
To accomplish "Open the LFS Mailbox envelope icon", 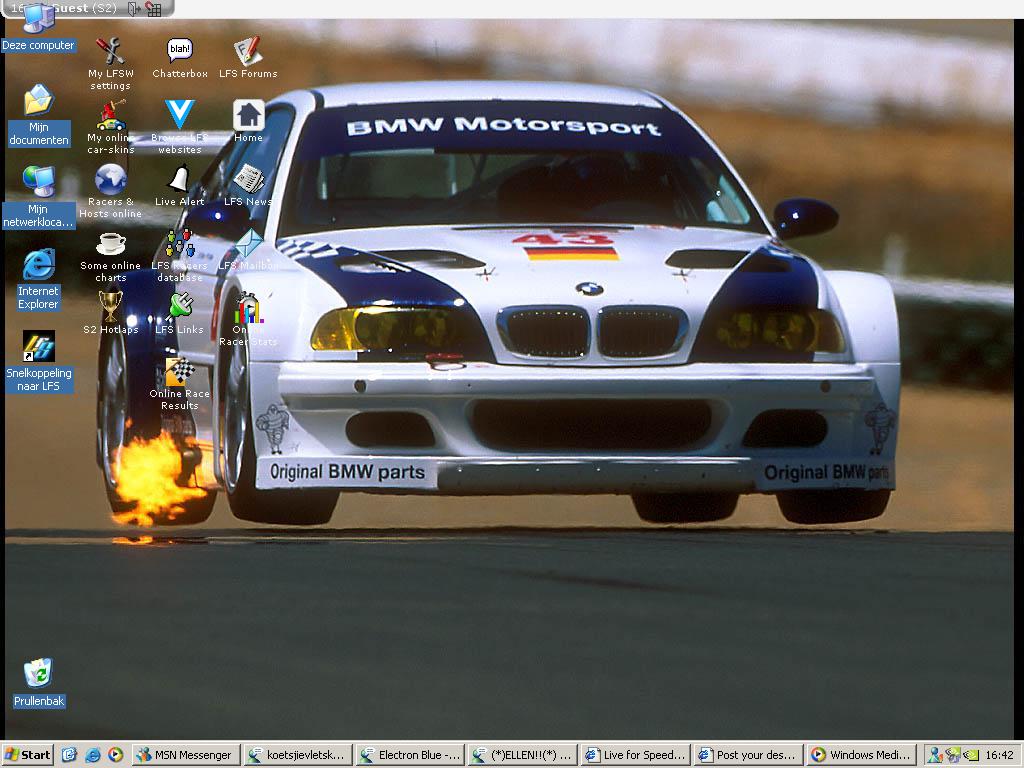I will click(249, 243).
